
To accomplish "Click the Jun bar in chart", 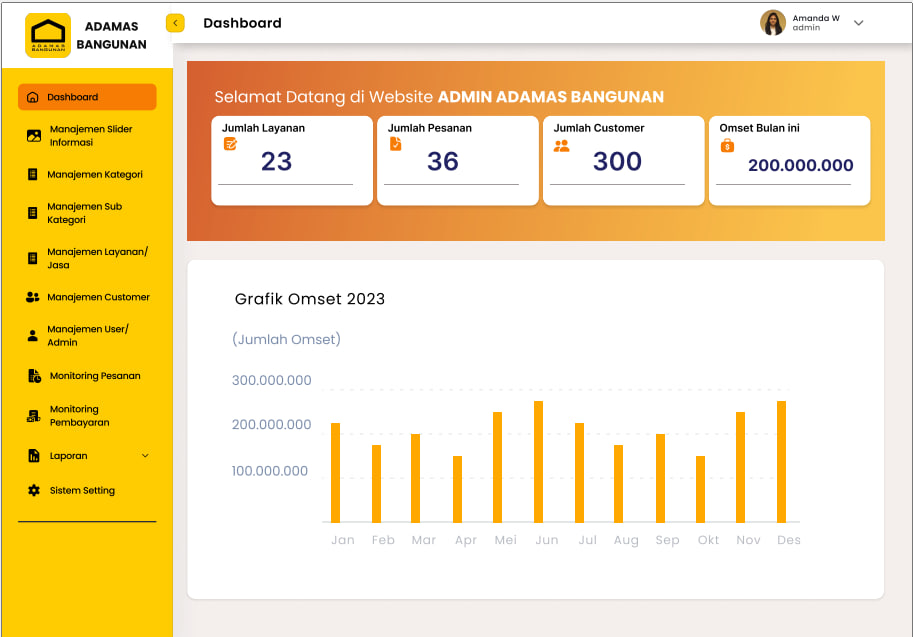I will (x=538, y=462).
